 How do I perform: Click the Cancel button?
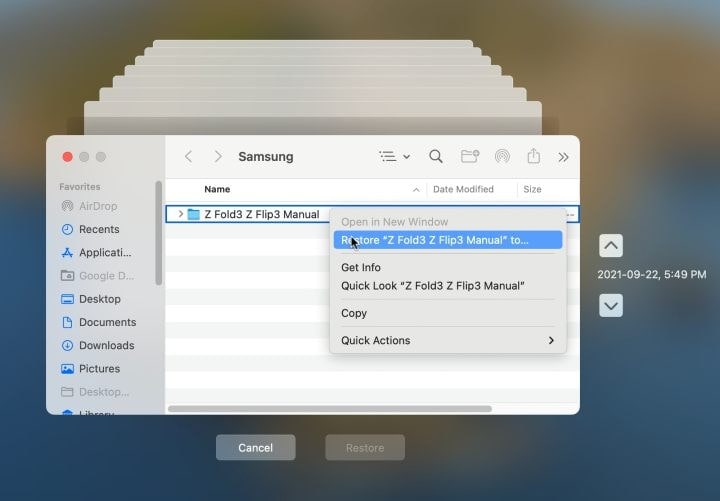(x=256, y=448)
